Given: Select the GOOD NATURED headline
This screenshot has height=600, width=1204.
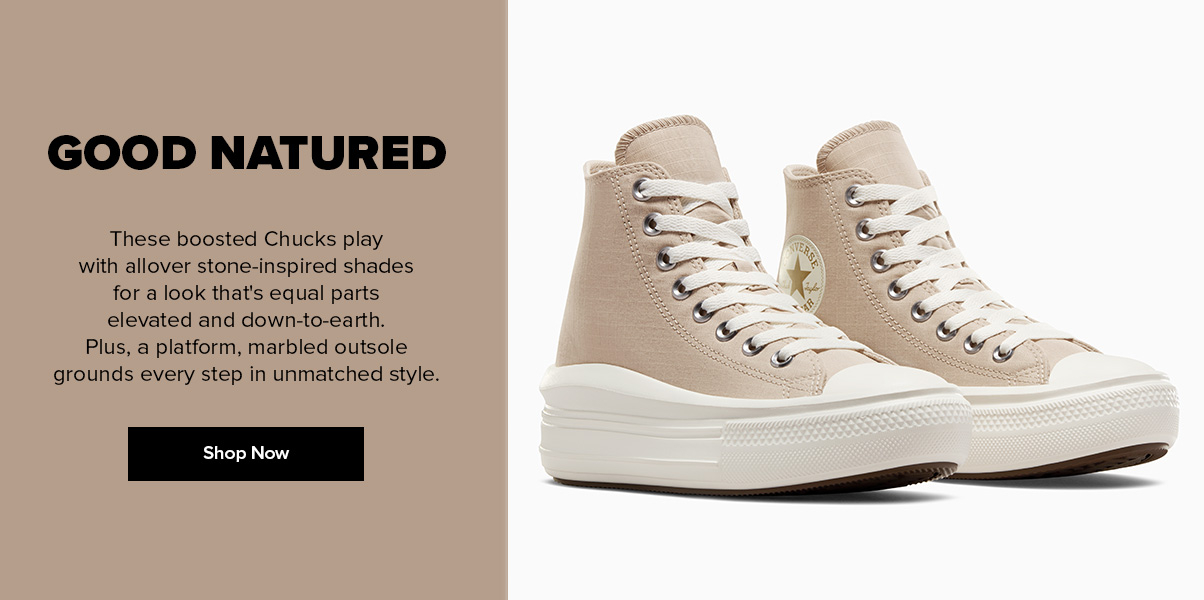Looking at the screenshot, I should [x=246, y=153].
